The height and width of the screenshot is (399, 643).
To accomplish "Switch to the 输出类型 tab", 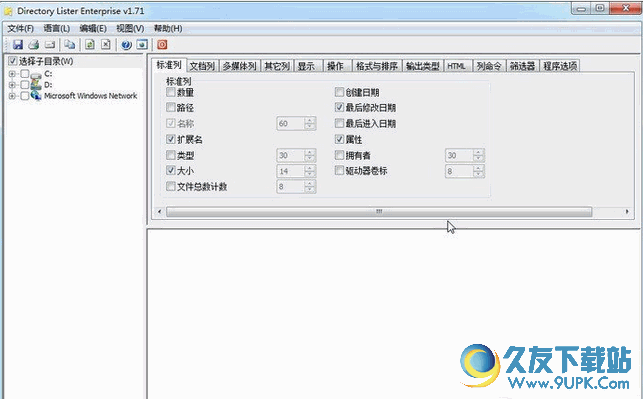I will click(422, 66).
